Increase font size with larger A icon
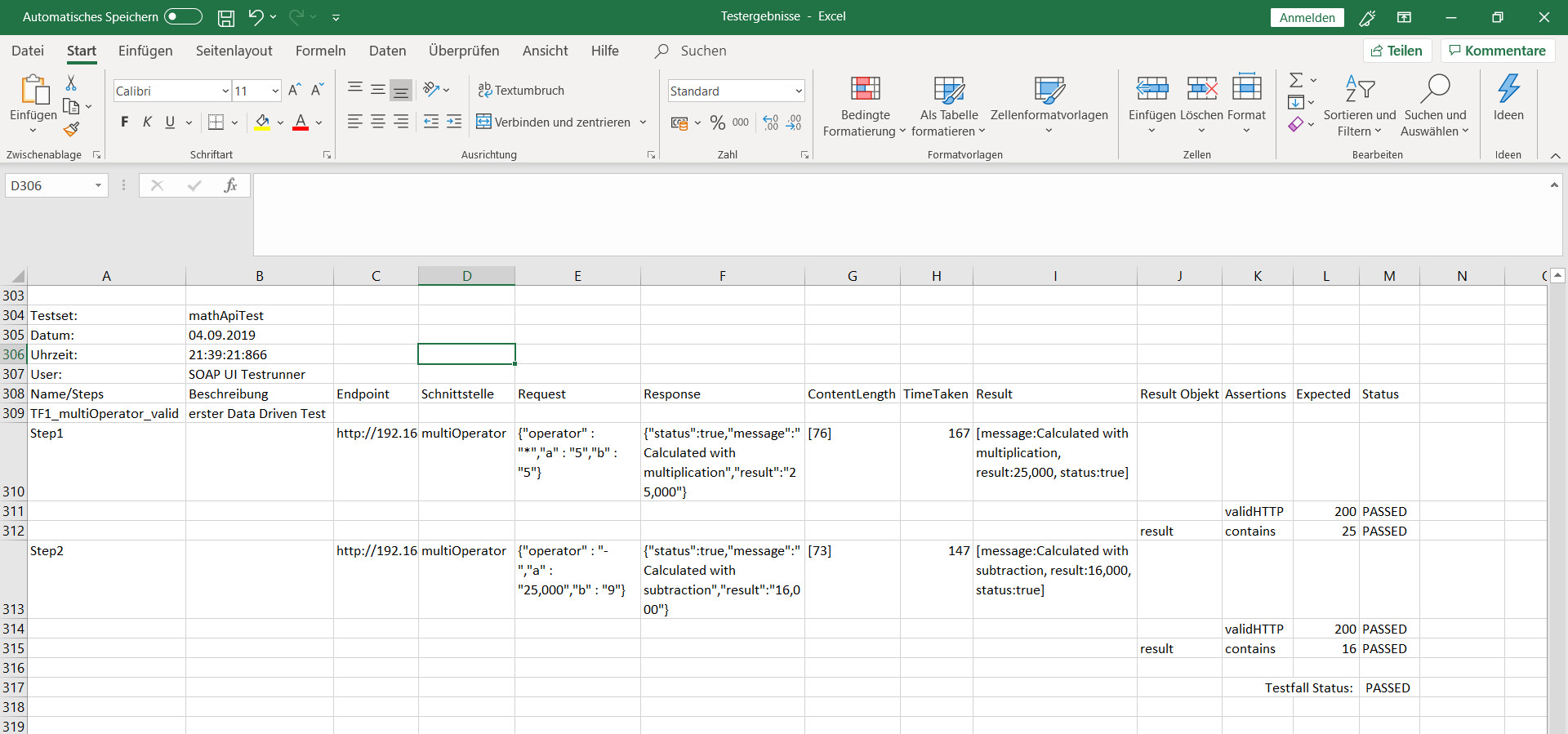Image resolution: width=1568 pixels, height=734 pixels. pos(295,90)
